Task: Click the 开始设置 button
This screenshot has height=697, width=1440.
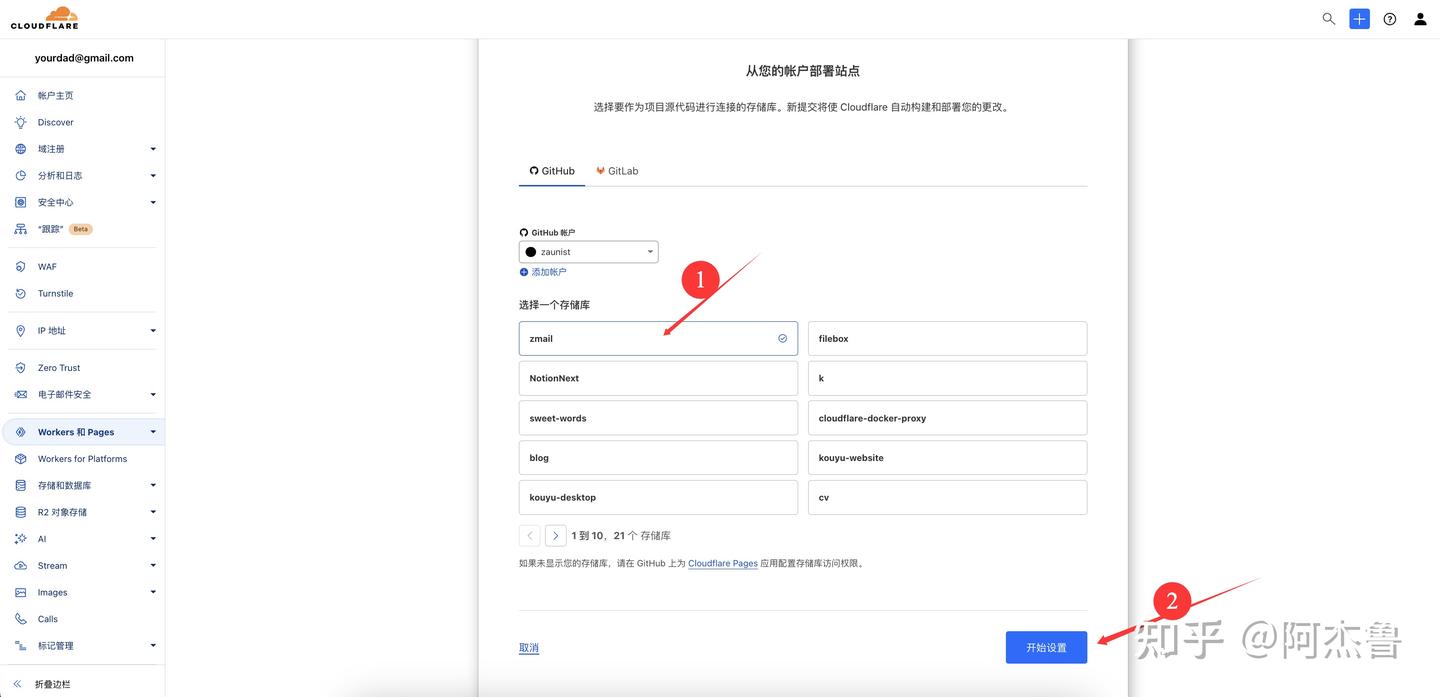Action: click(1046, 646)
